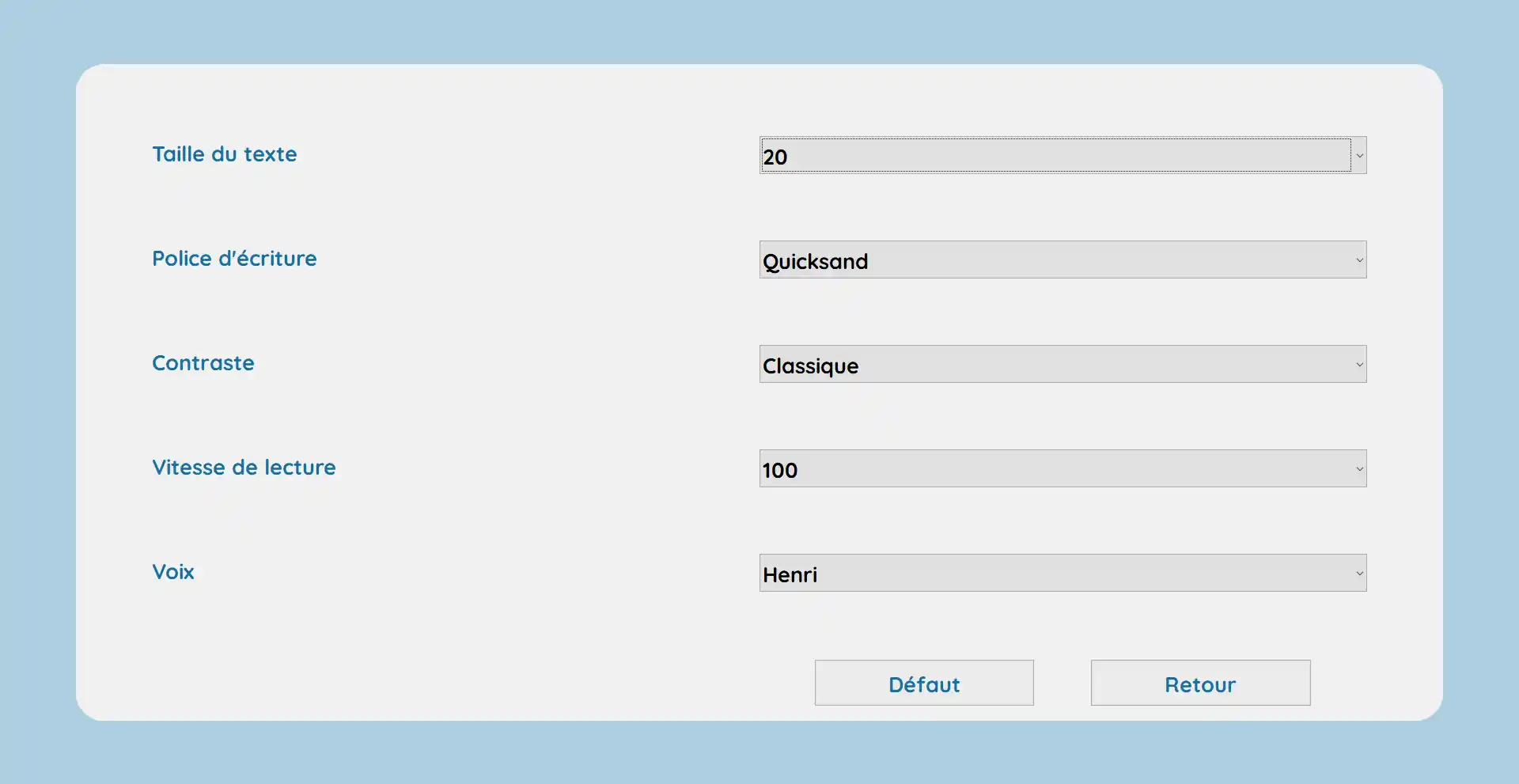1519x784 pixels.
Task: Click the "Police d'écriture" label
Action: tap(234, 259)
